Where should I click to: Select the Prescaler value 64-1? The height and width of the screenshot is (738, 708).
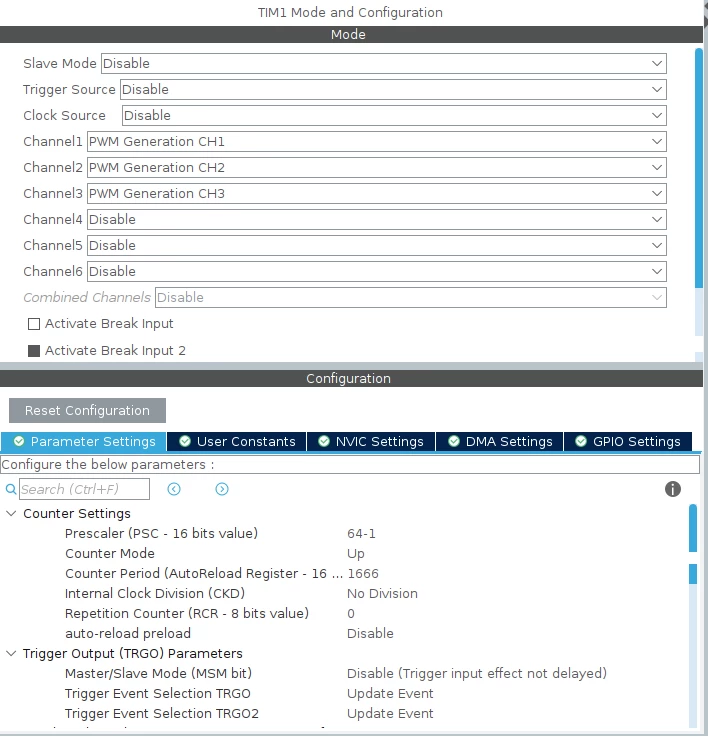tap(361, 534)
